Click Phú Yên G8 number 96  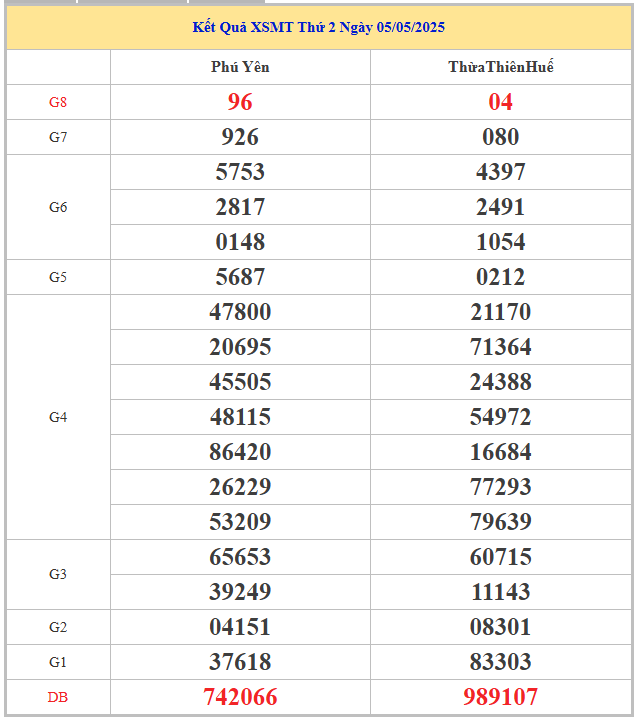pyautogui.click(x=240, y=102)
